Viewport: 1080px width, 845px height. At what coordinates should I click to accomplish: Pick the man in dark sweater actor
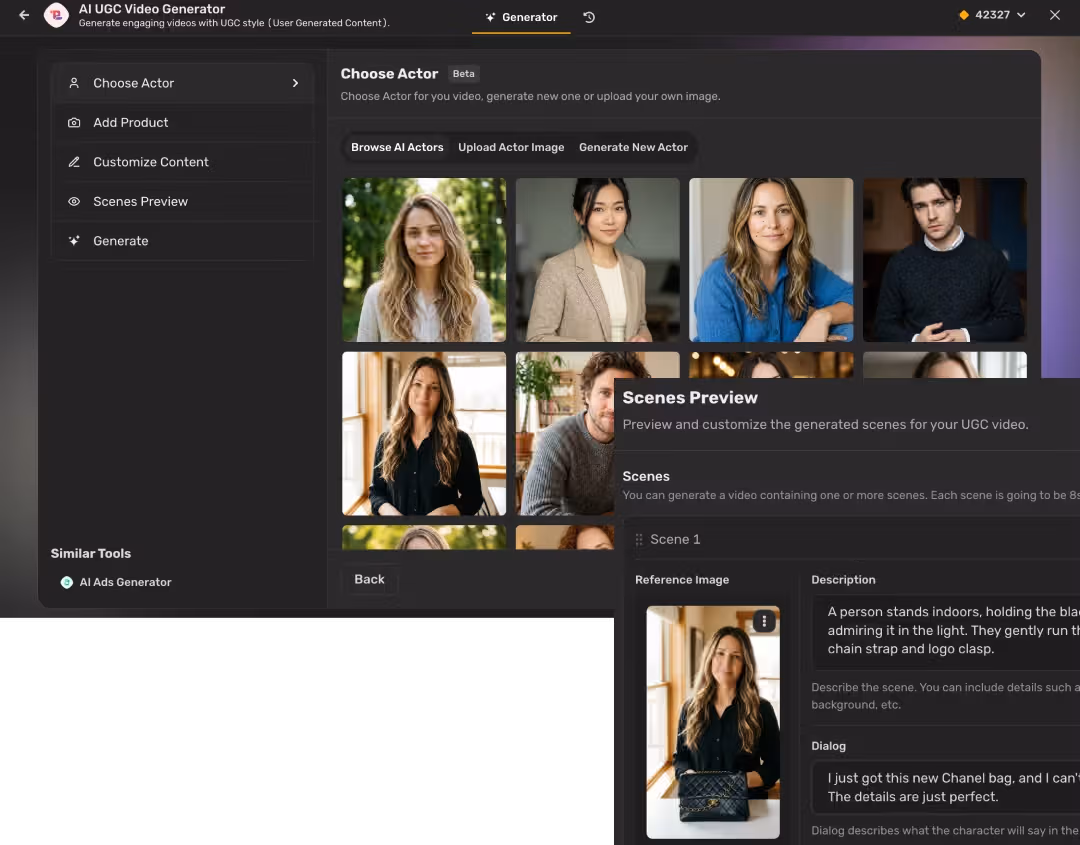(944, 260)
